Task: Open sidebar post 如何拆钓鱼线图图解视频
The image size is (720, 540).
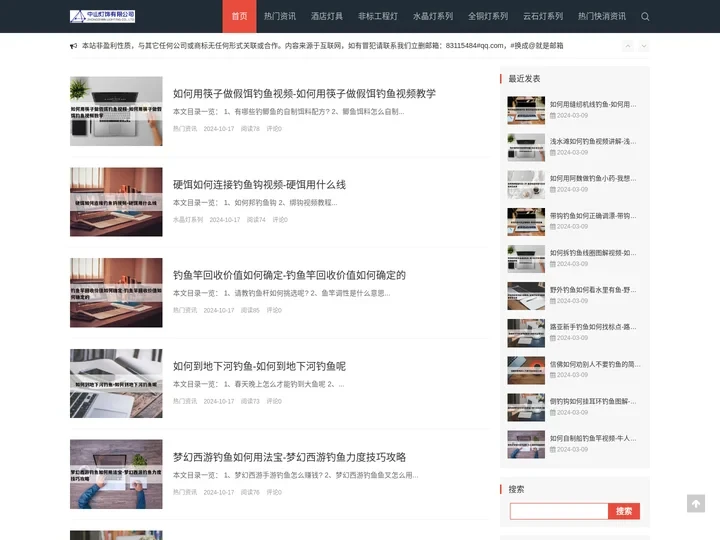Action: pyautogui.click(x=593, y=253)
